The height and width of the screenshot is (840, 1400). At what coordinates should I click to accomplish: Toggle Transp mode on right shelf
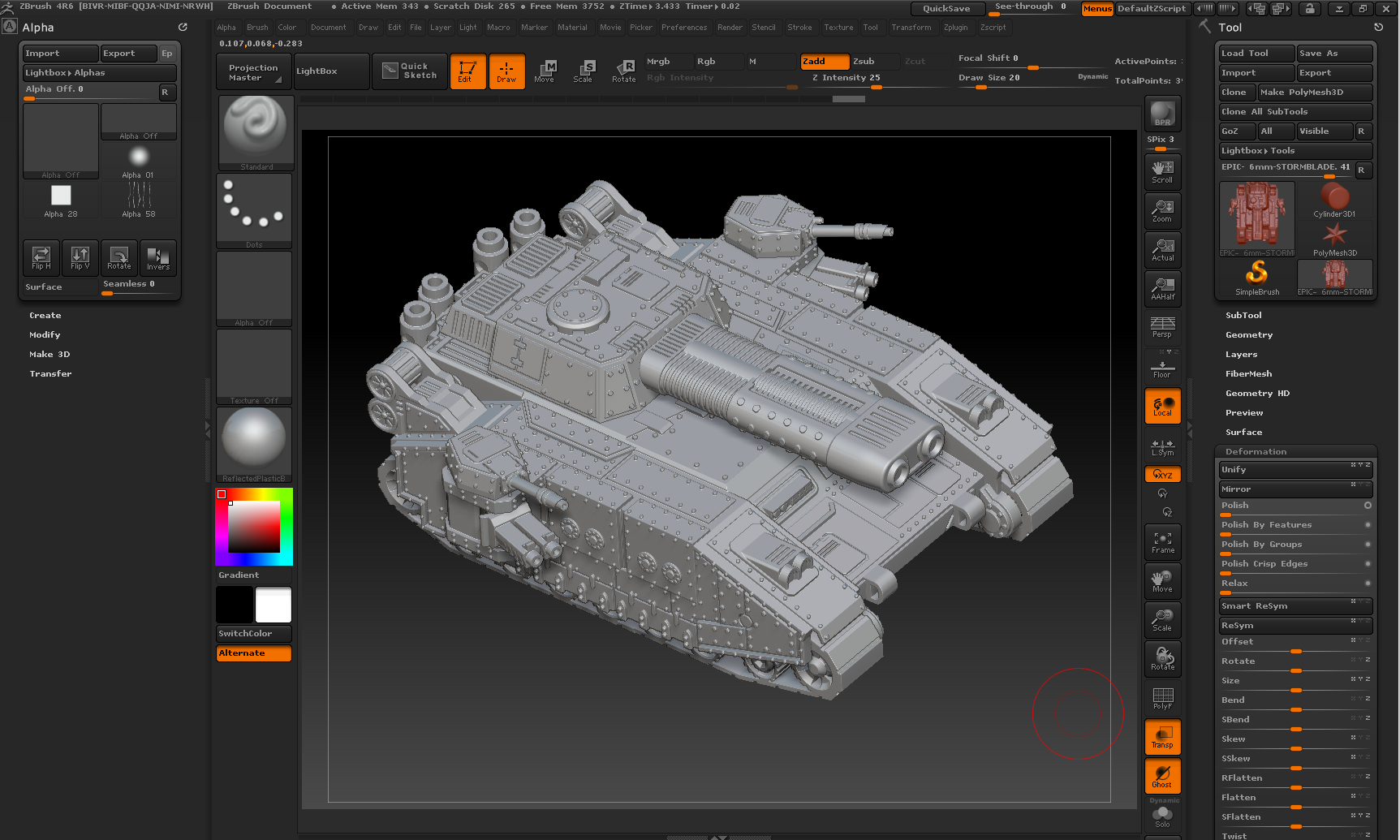point(1162,737)
